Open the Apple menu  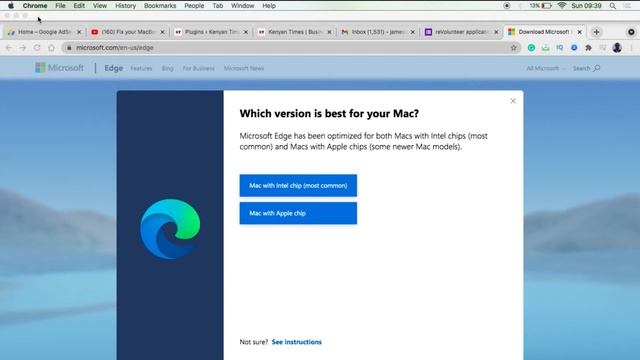coord(11,6)
